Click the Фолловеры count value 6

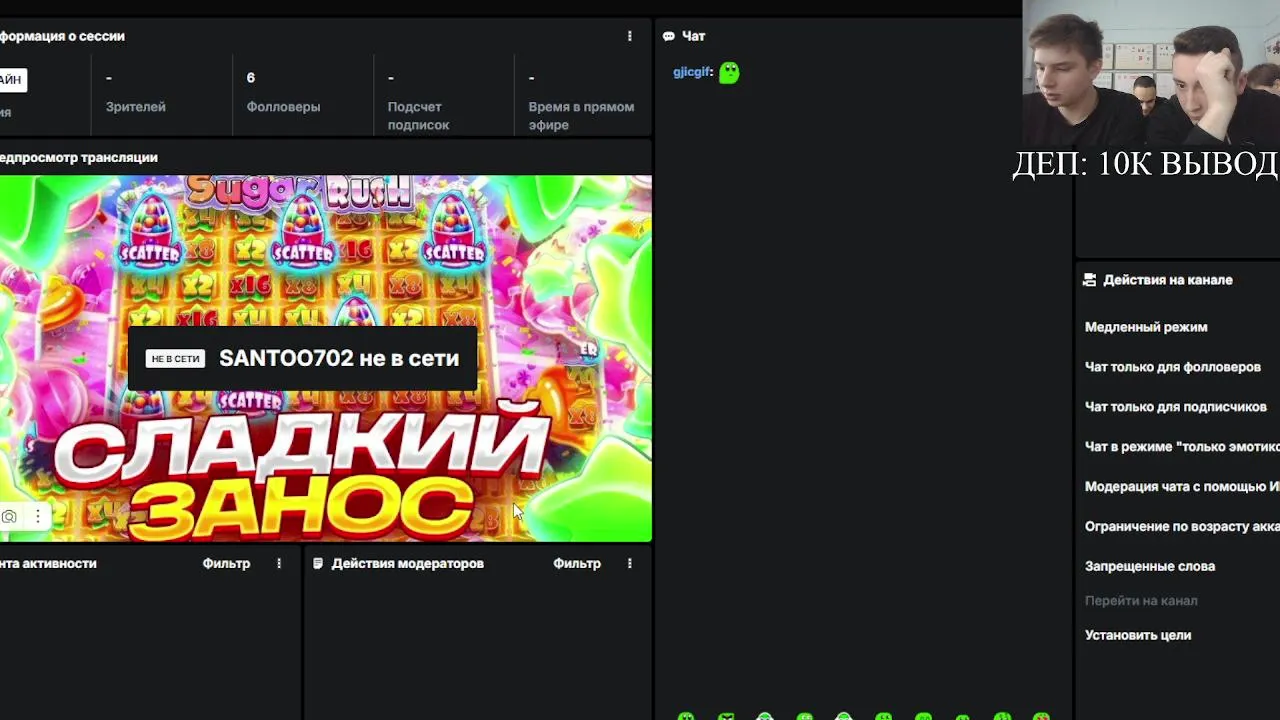point(251,78)
